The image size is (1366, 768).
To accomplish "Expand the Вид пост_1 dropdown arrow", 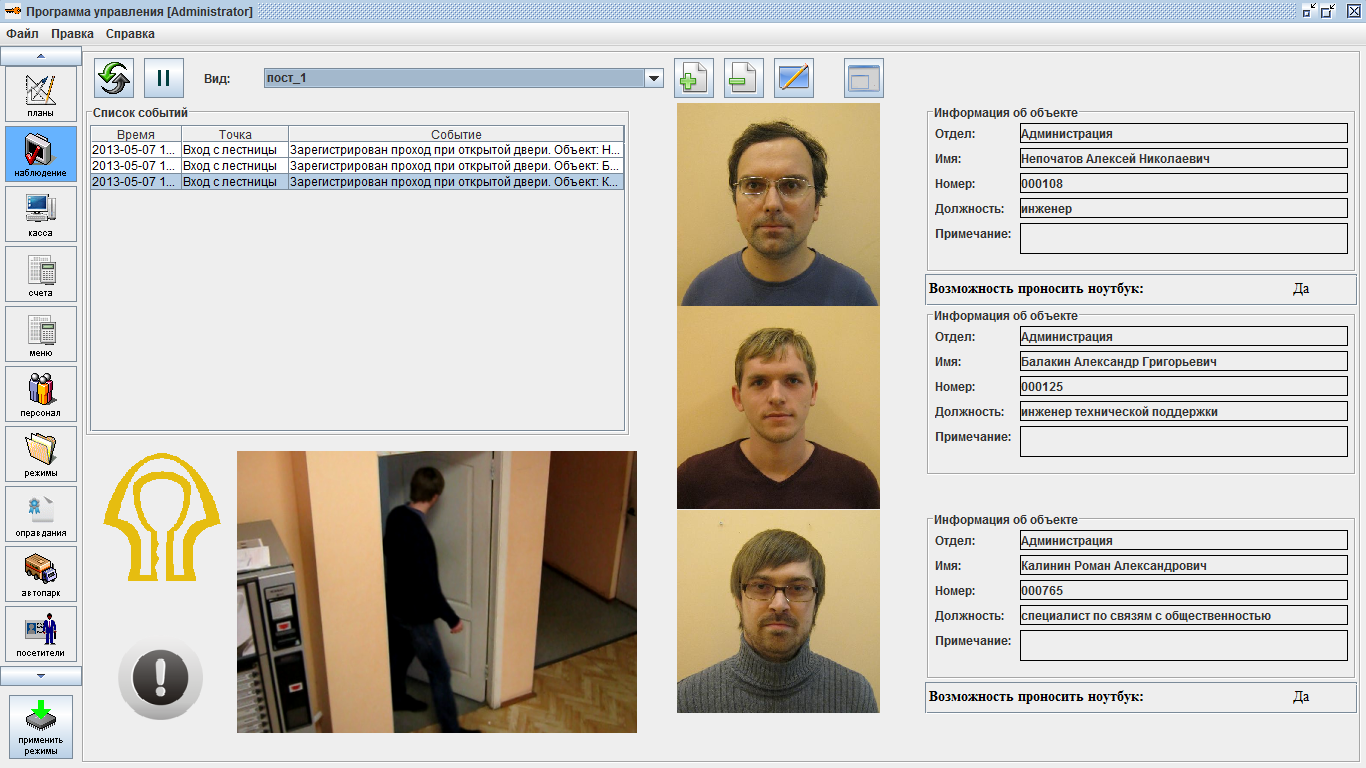I will click(x=654, y=78).
